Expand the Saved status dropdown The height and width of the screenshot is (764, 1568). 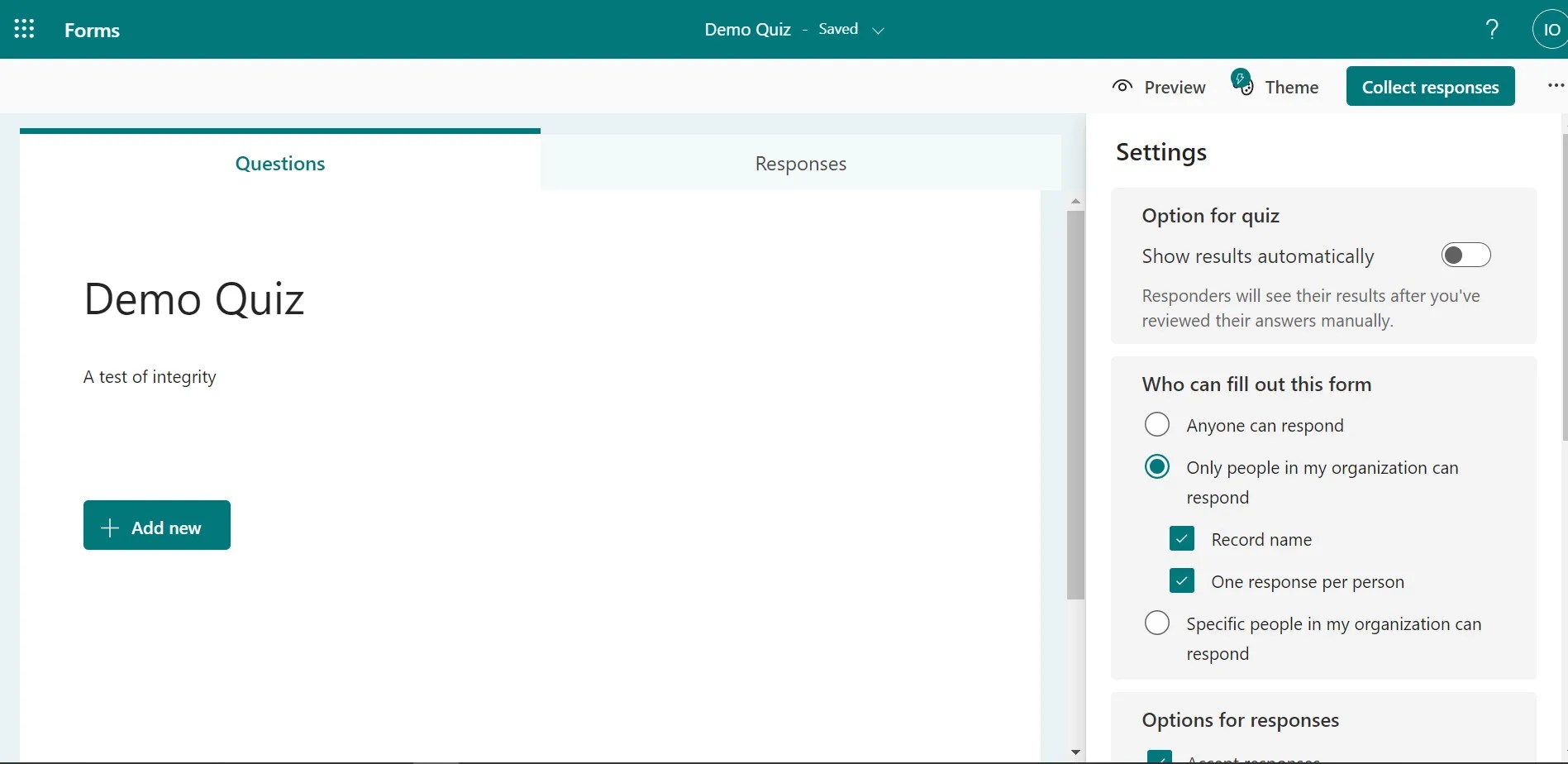click(879, 30)
